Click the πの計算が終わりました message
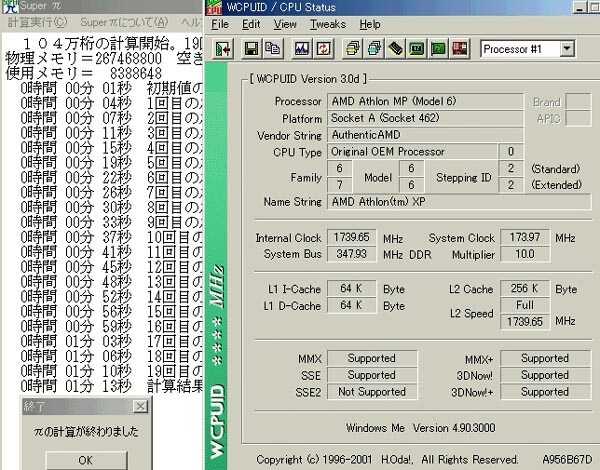Screen dimensions: 600x470 (x=86, y=432)
